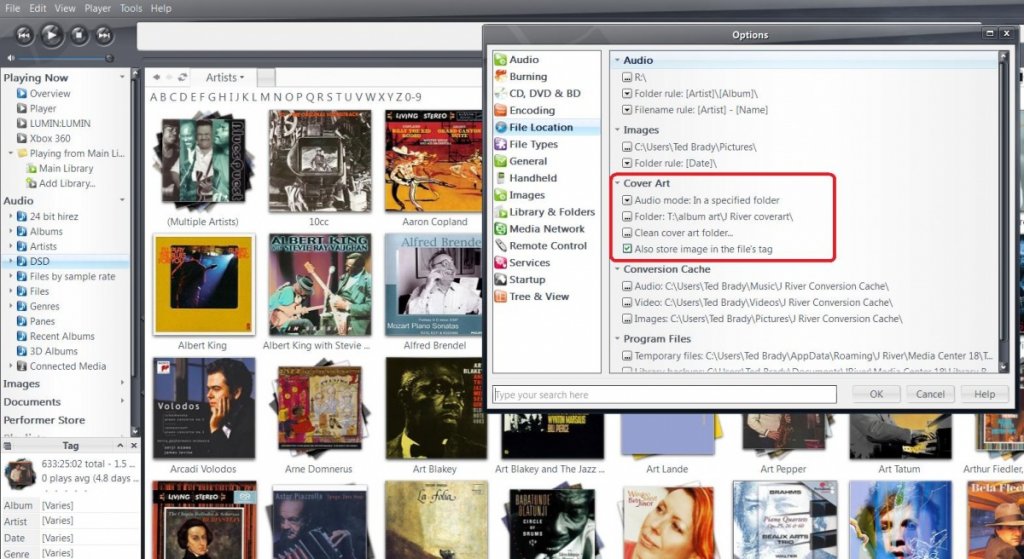Skip to next track button
The height and width of the screenshot is (559, 1024).
(104, 35)
